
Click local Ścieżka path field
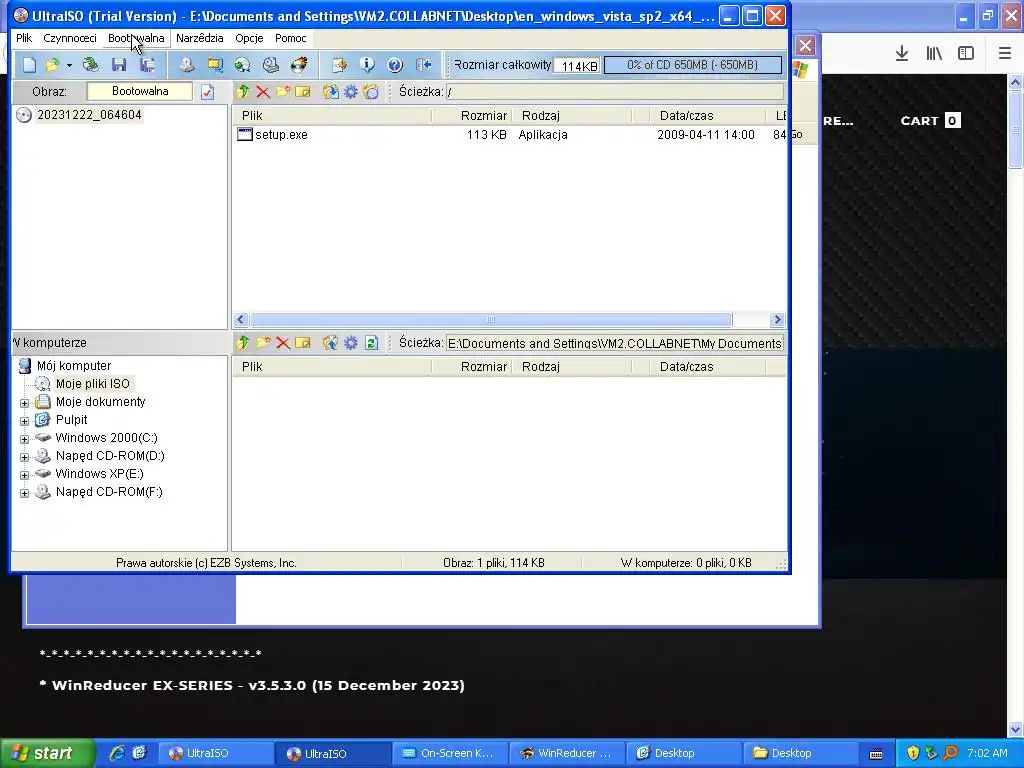pos(615,343)
